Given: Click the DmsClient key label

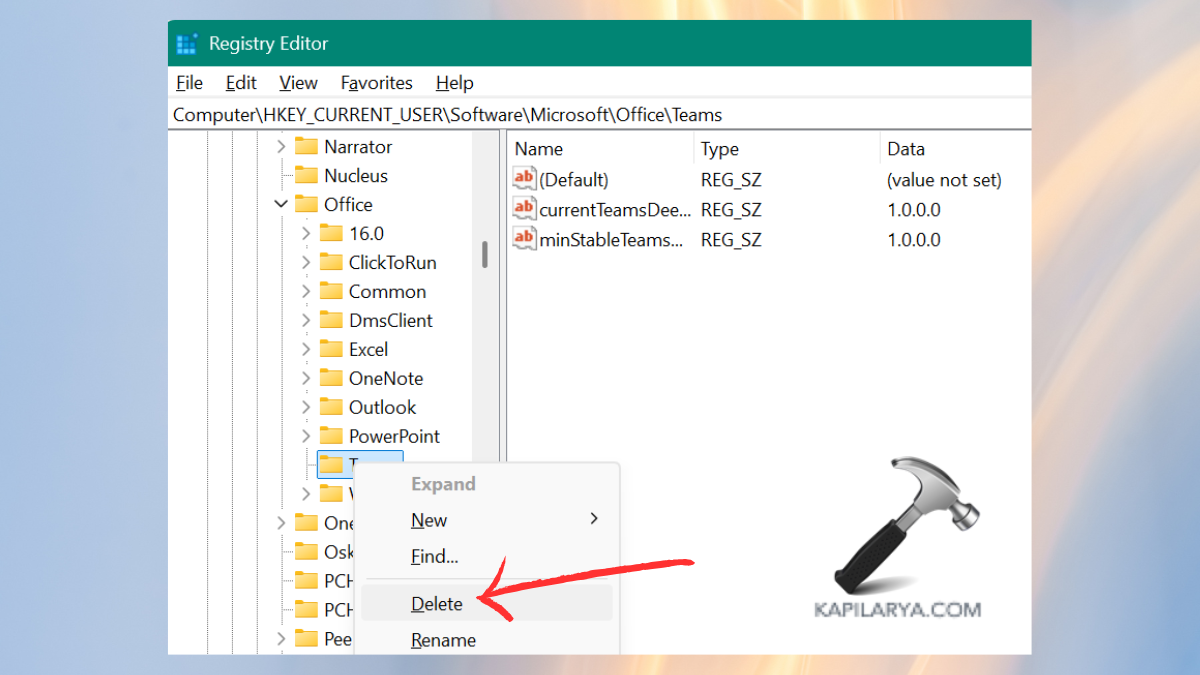Looking at the screenshot, I should (x=391, y=321).
